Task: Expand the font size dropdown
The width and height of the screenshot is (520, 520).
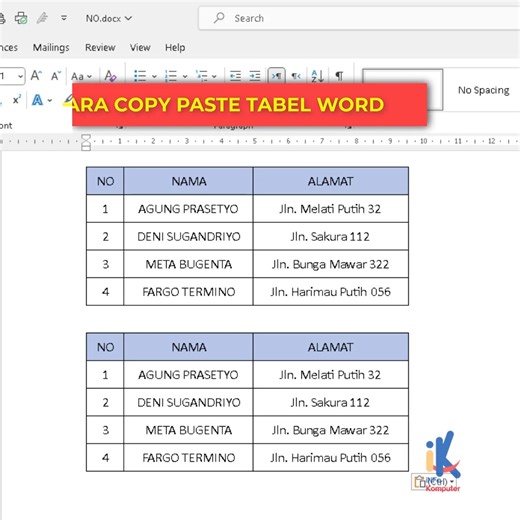Action: pyautogui.click(x=21, y=76)
